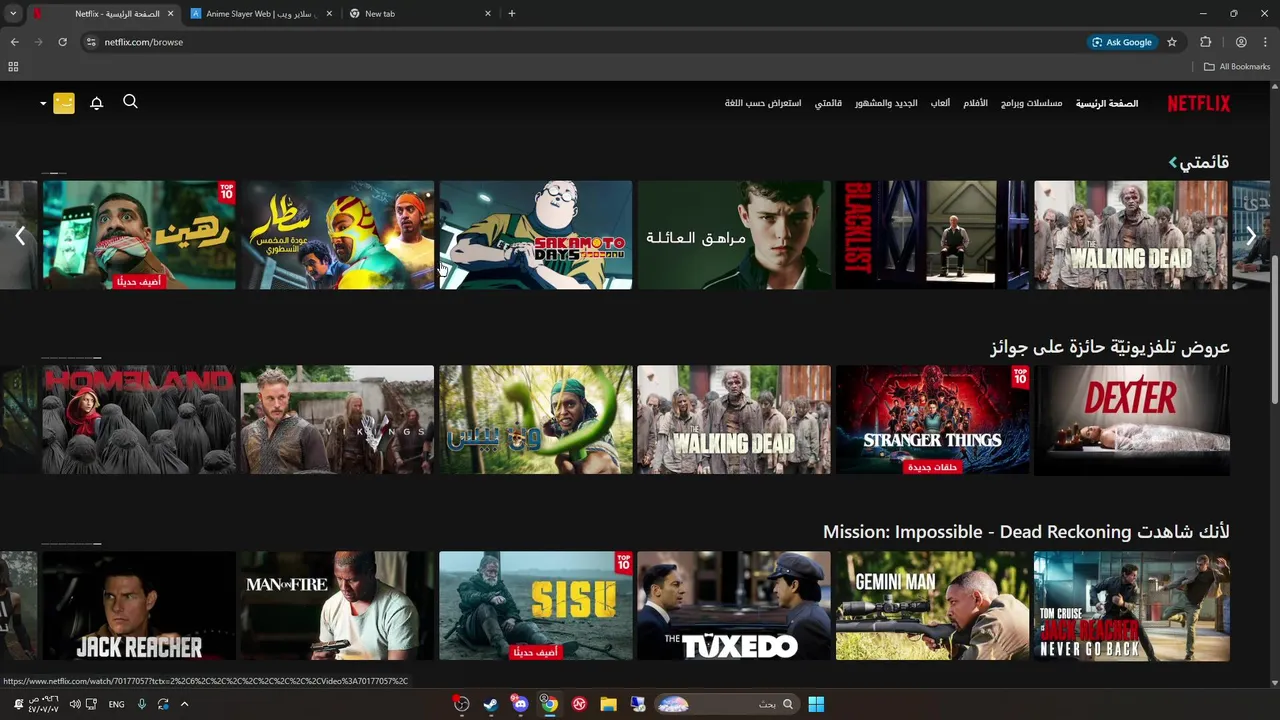
Task: Open the Chrome three-dot menu
Action: tap(1266, 42)
